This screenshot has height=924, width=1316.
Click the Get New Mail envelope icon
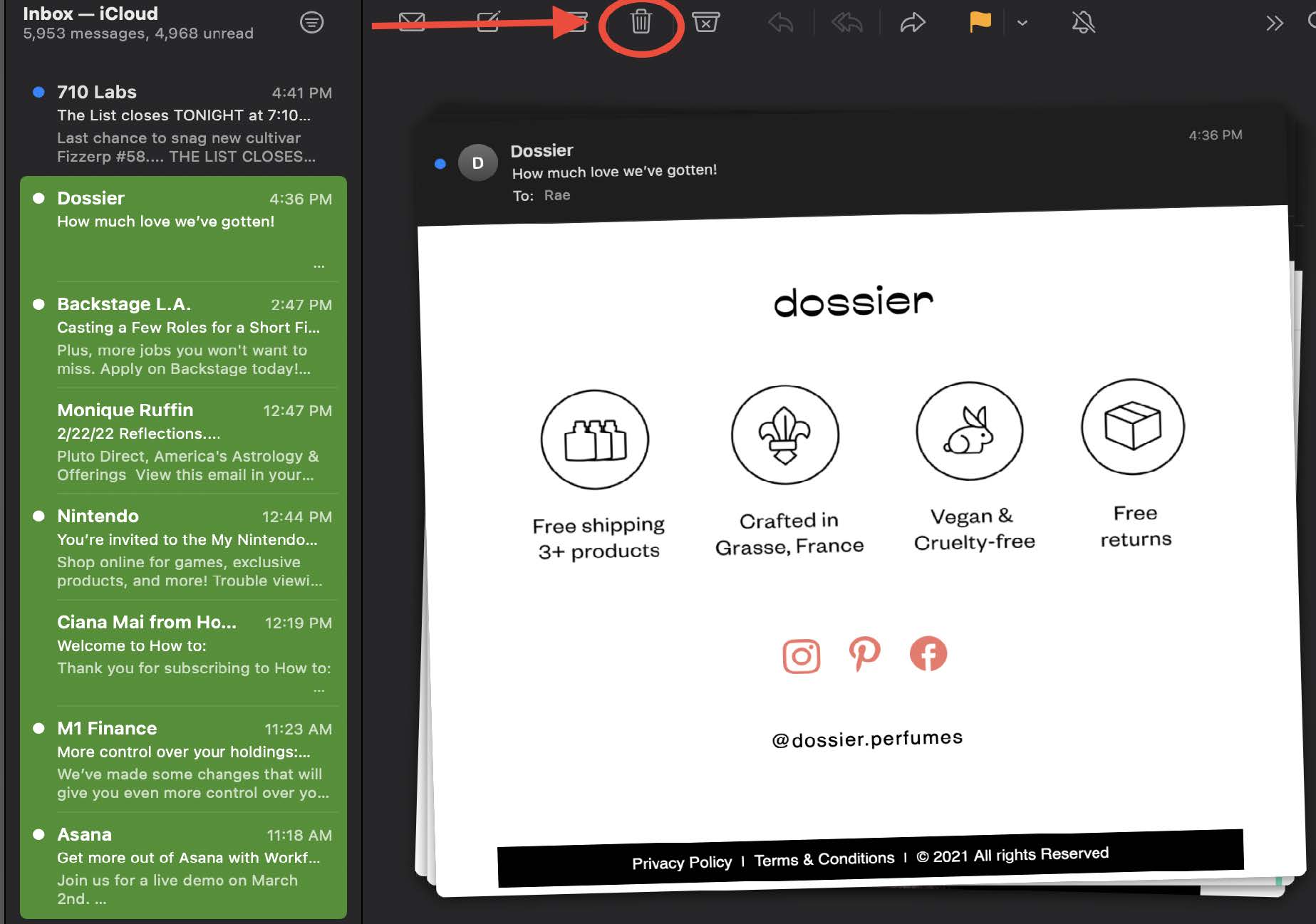coord(412,22)
